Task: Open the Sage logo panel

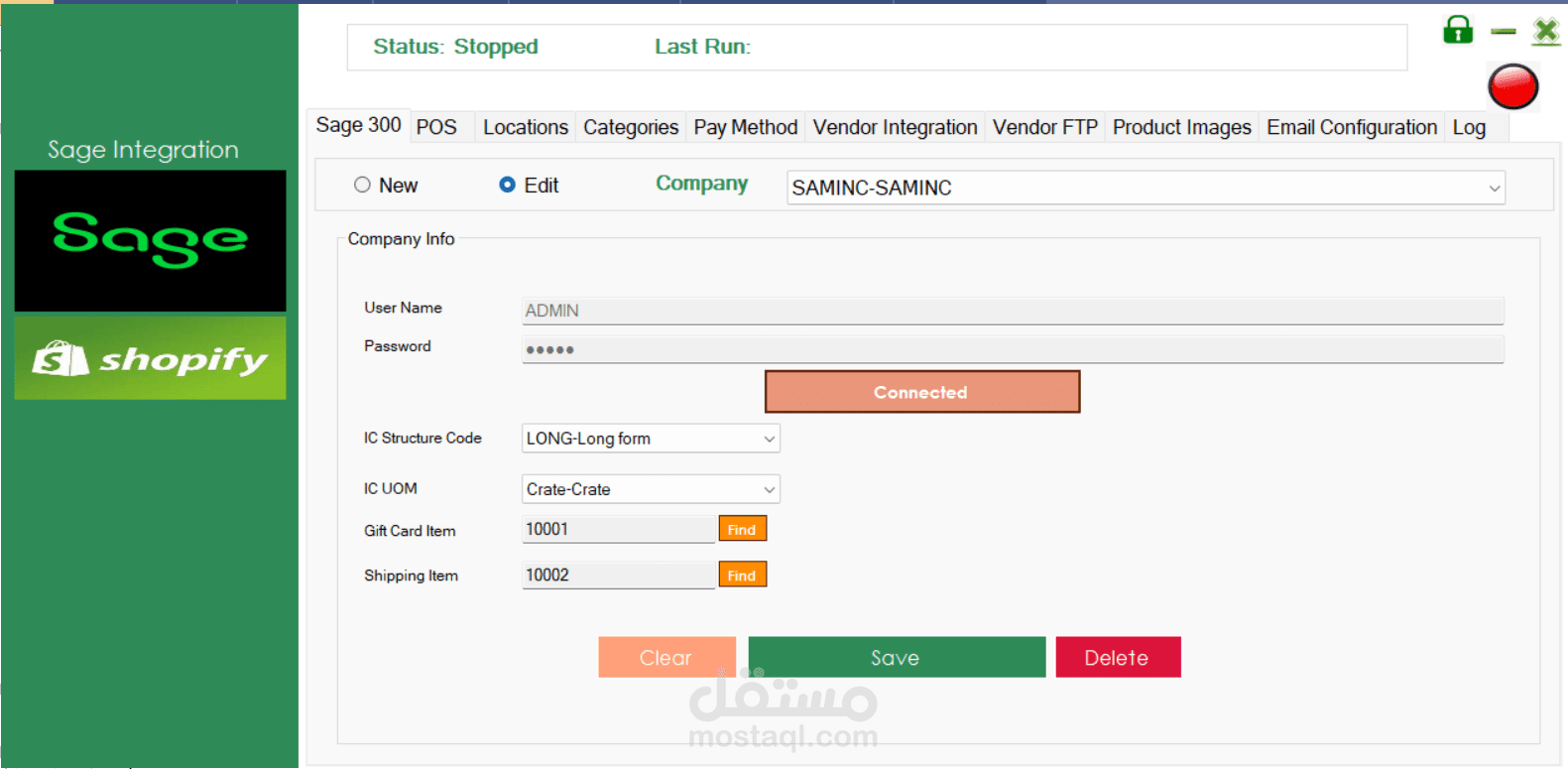Action: click(x=150, y=240)
